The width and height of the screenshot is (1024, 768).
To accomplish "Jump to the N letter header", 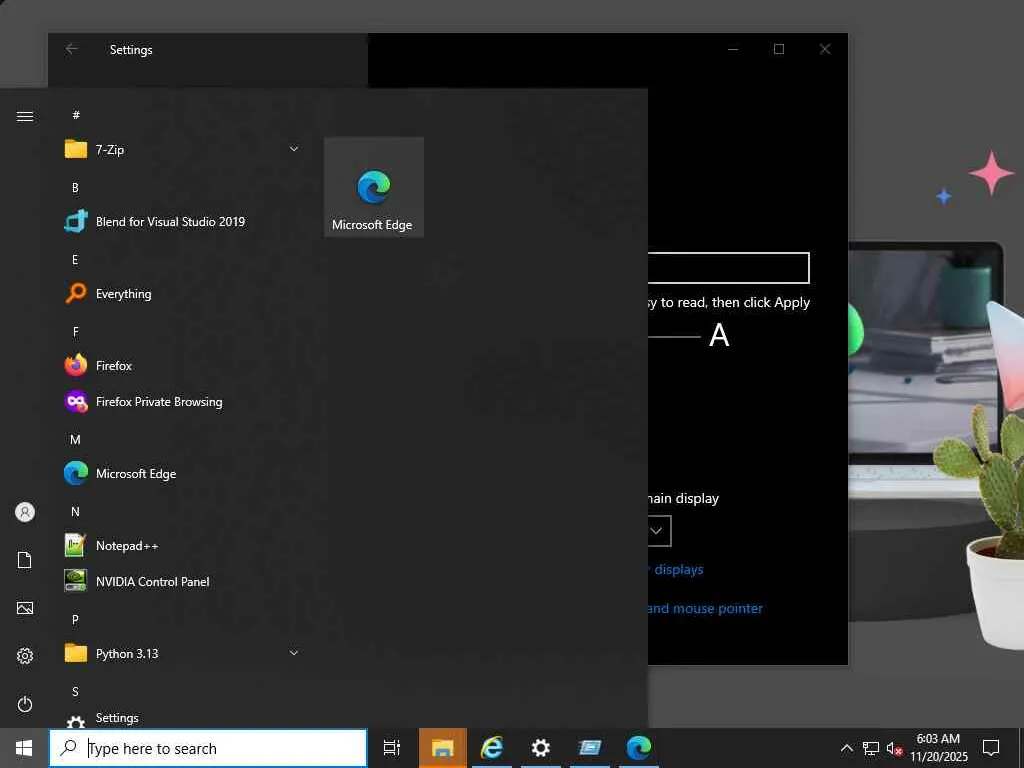I will click(x=75, y=511).
